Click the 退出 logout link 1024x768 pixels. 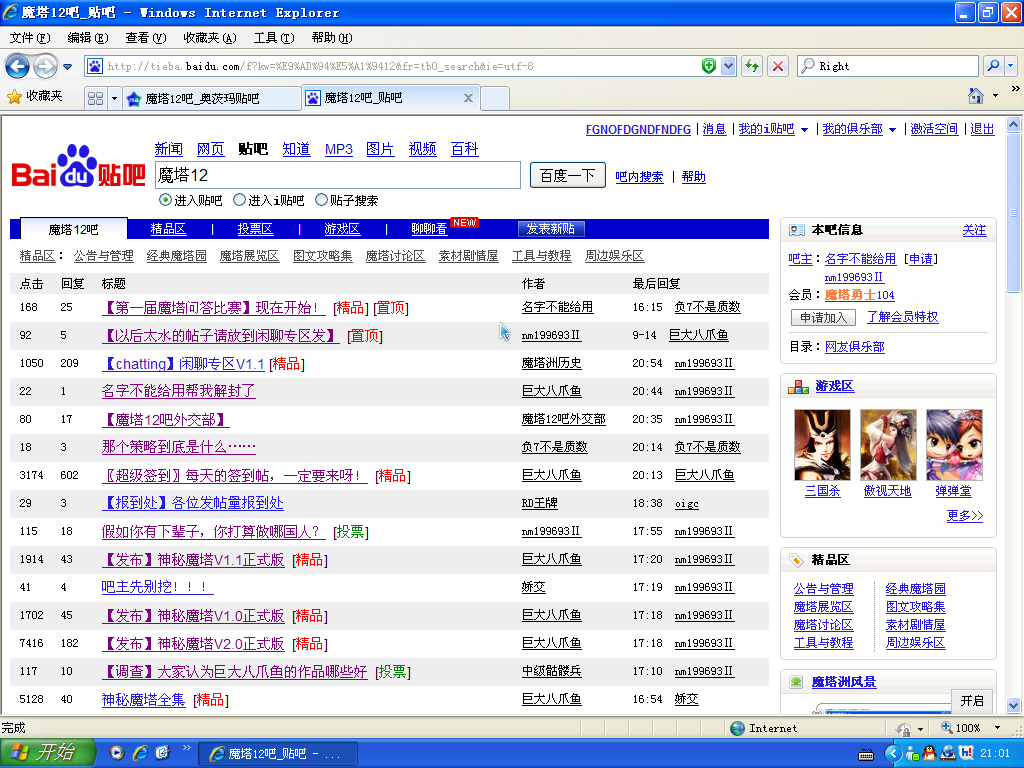[982, 129]
